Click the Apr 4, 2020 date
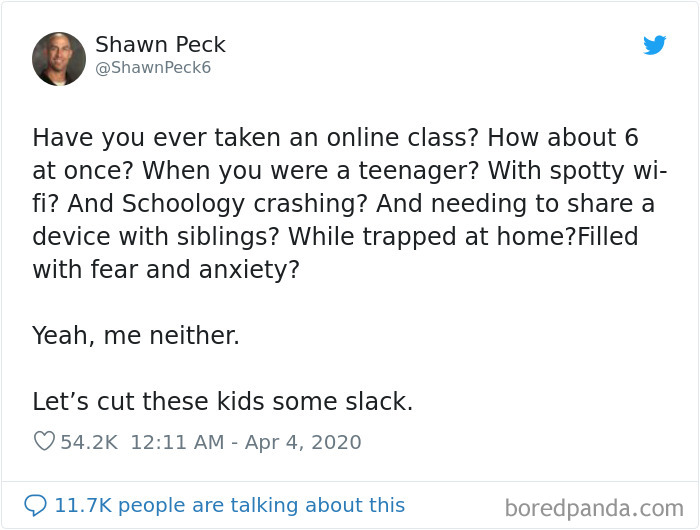This screenshot has height=530, width=700. [303, 442]
